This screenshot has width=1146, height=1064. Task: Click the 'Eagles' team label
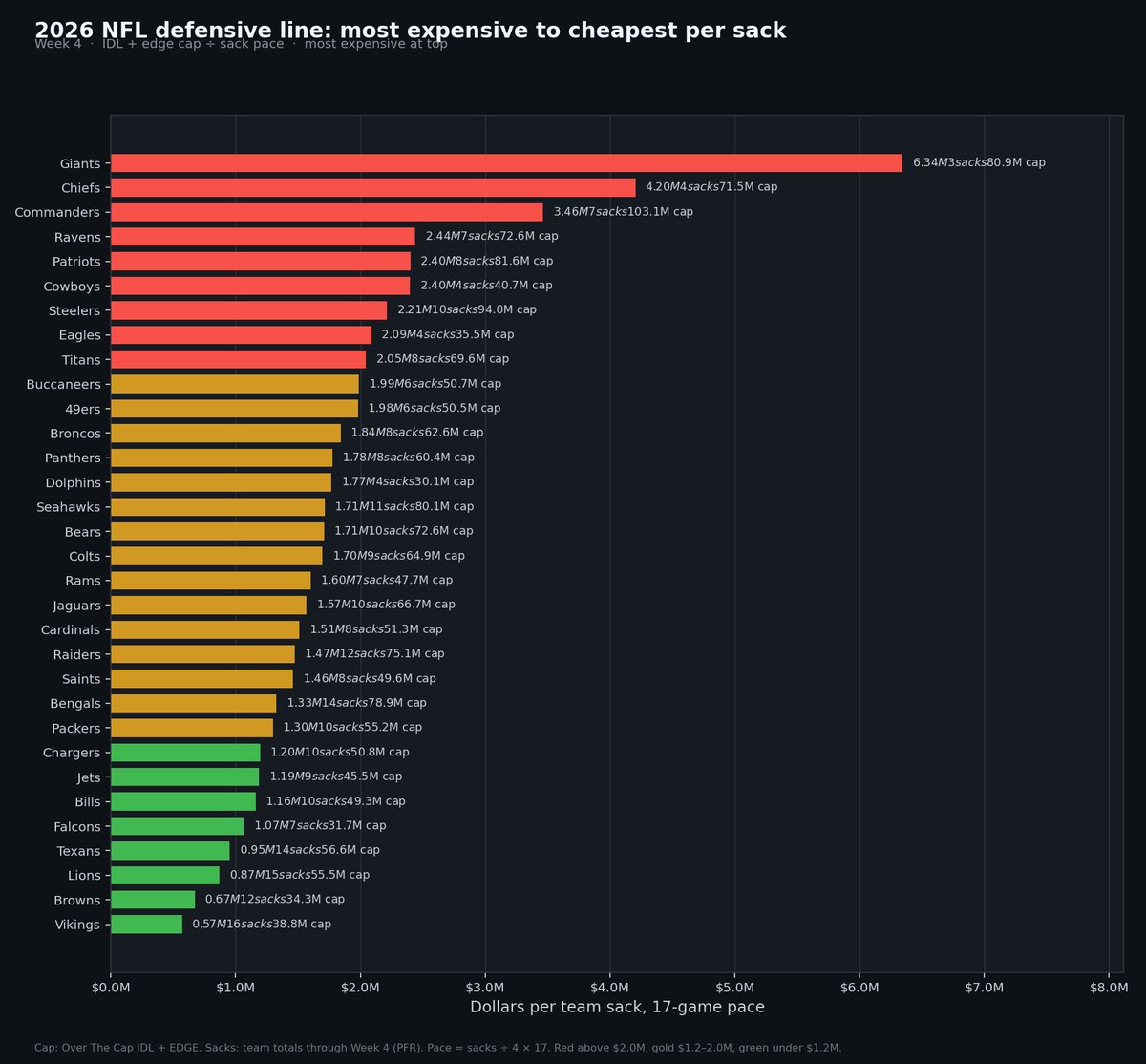(80, 335)
